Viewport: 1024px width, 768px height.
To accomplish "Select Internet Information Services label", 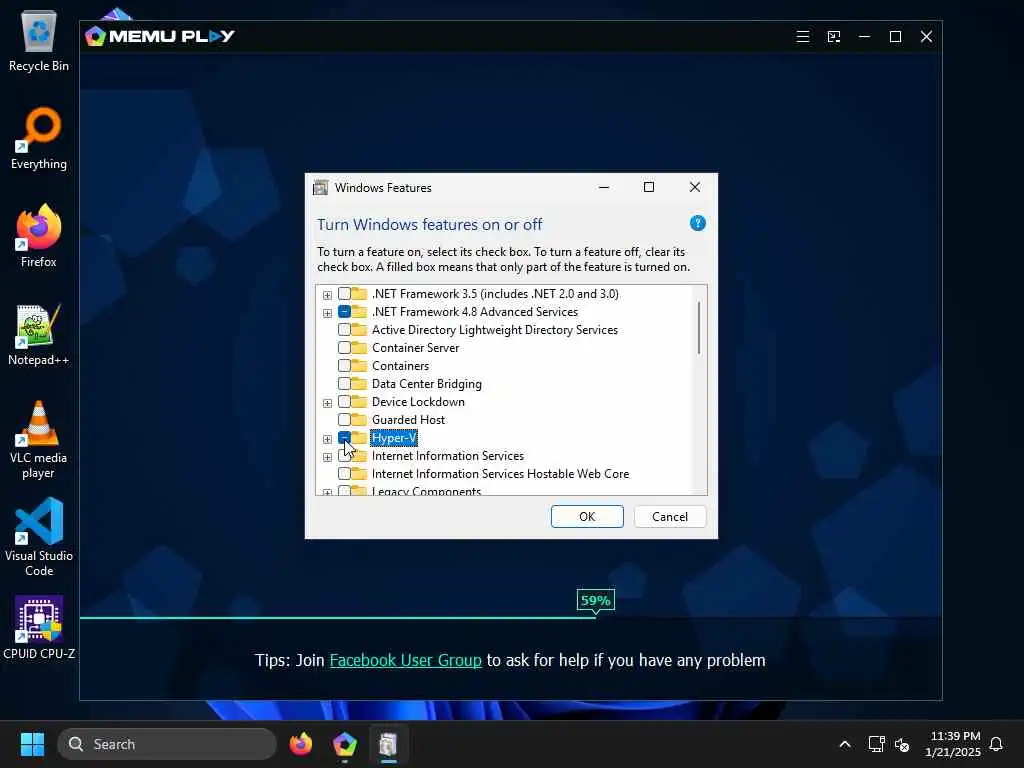I will (x=448, y=456).
